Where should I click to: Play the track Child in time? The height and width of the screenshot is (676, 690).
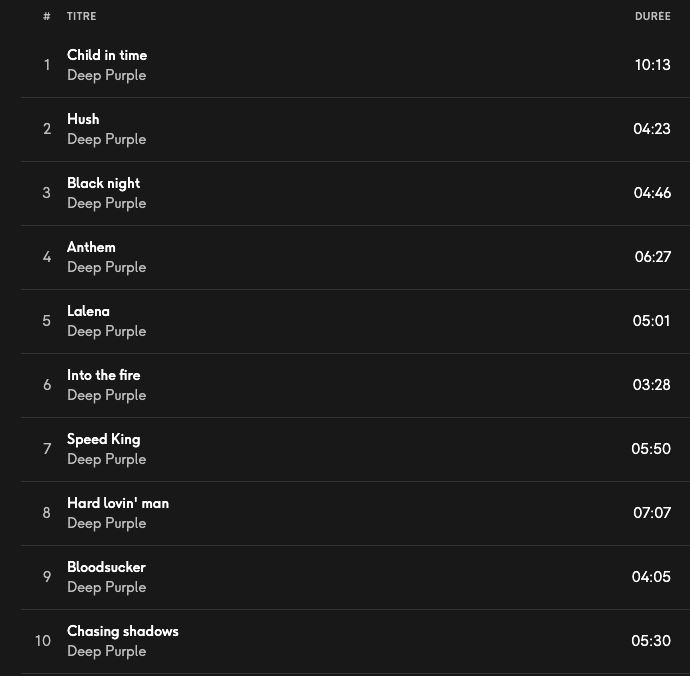pos(107,55)
